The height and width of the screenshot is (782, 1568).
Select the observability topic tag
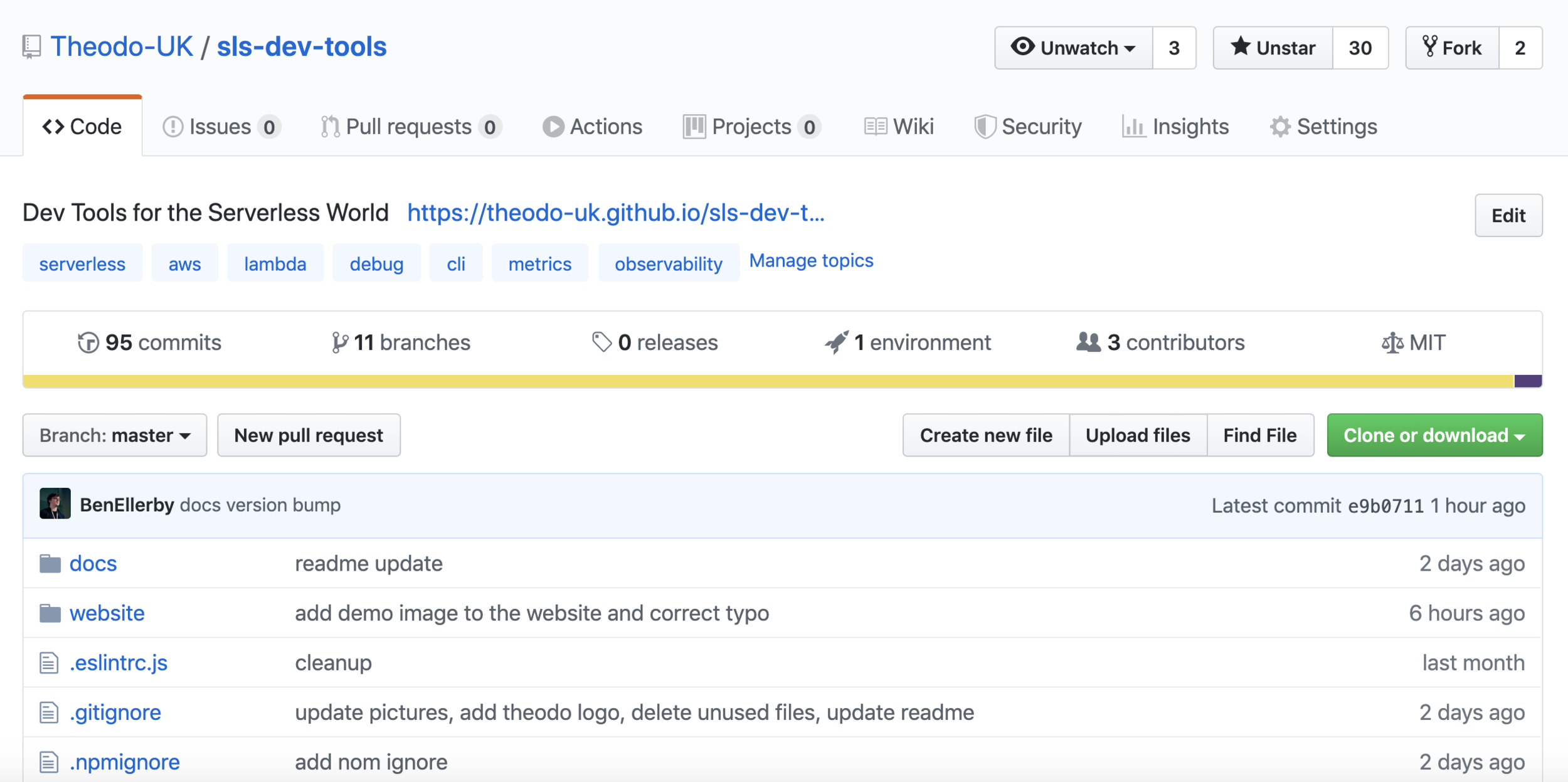pos(668,264)
